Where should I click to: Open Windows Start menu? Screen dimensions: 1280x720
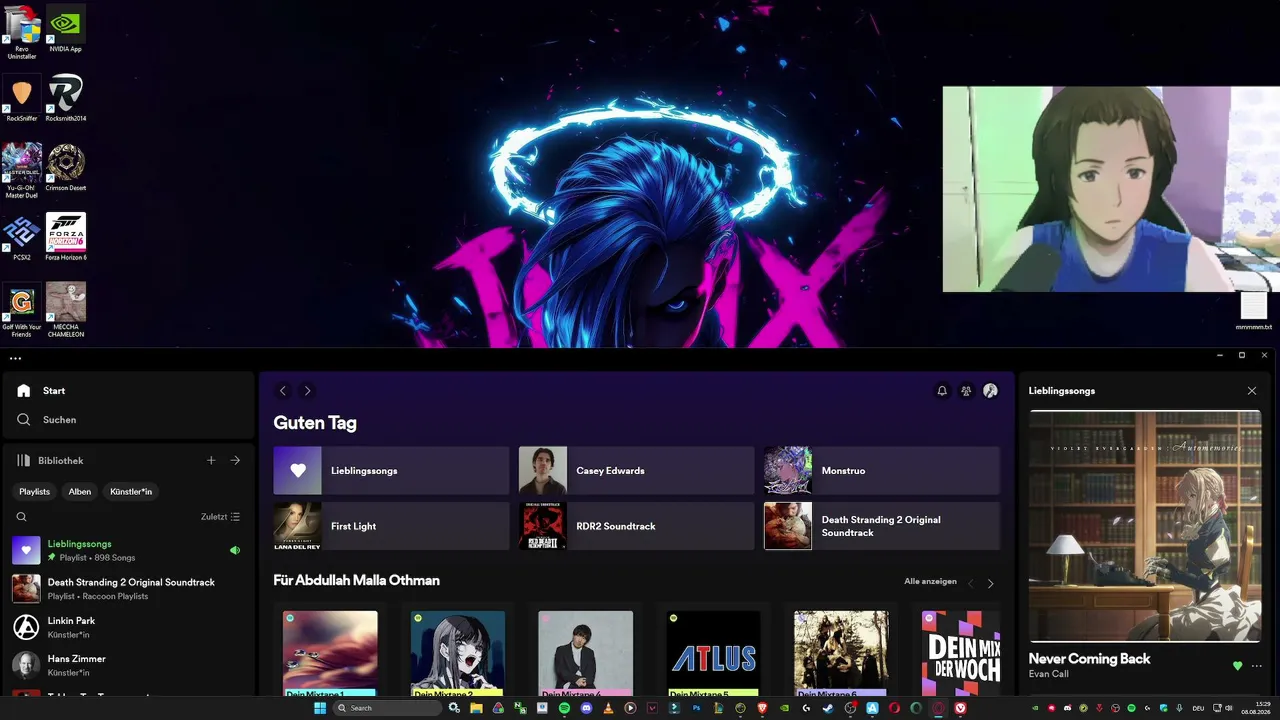(320, 708)
